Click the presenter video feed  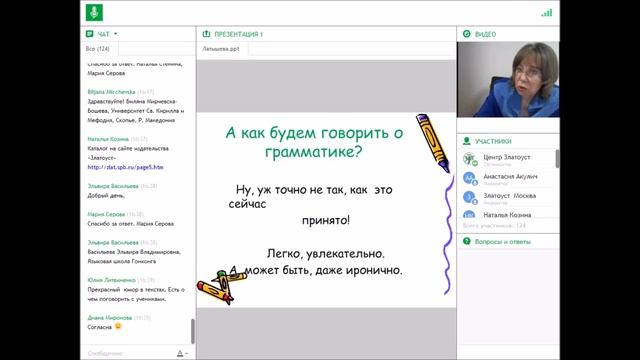(x=508, y=80)
